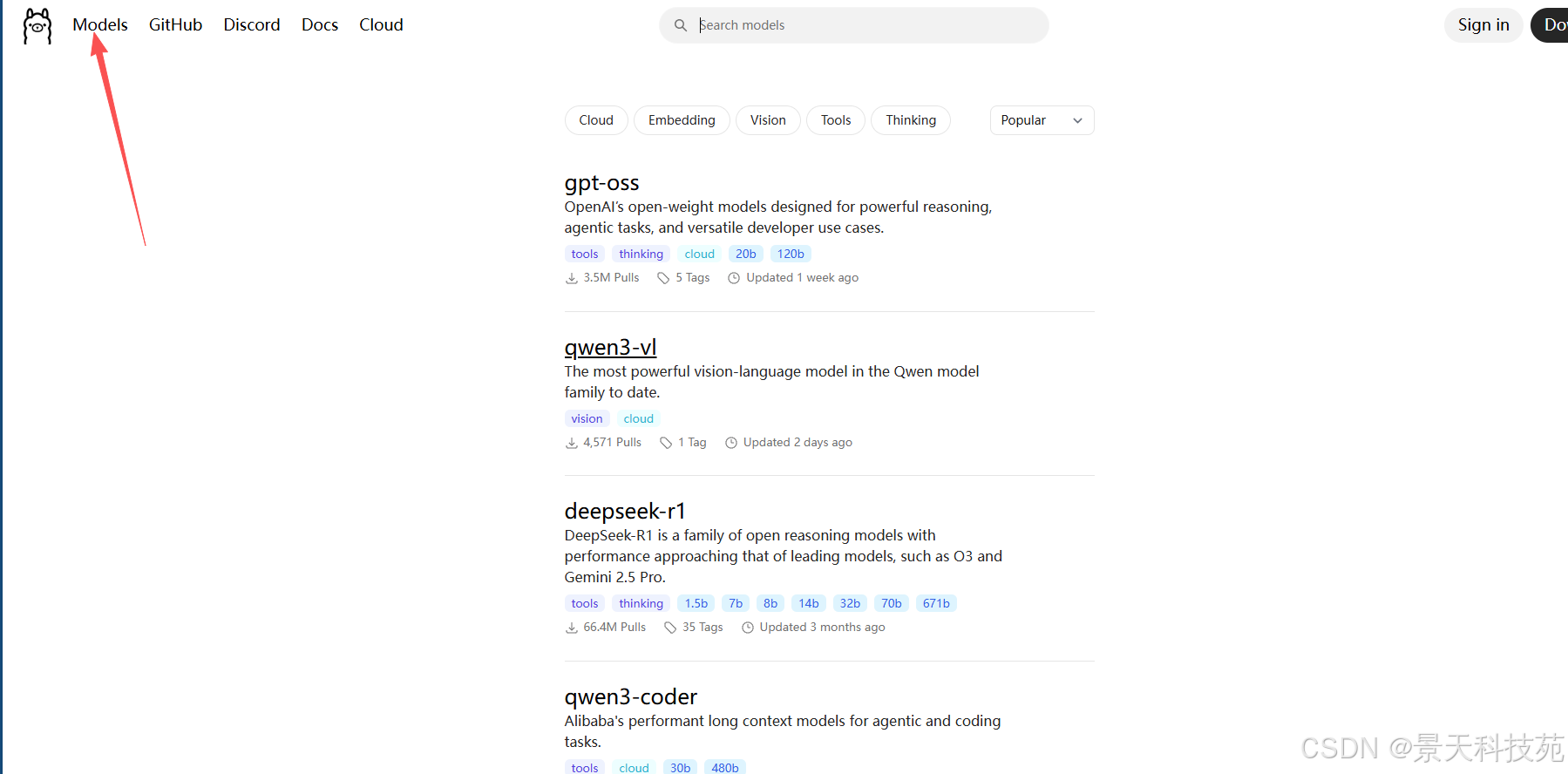Click the cloud tag under gpt-oss
Image resolution: width=1568 pixels, height=774 pixels.
[x=699, y=254]
